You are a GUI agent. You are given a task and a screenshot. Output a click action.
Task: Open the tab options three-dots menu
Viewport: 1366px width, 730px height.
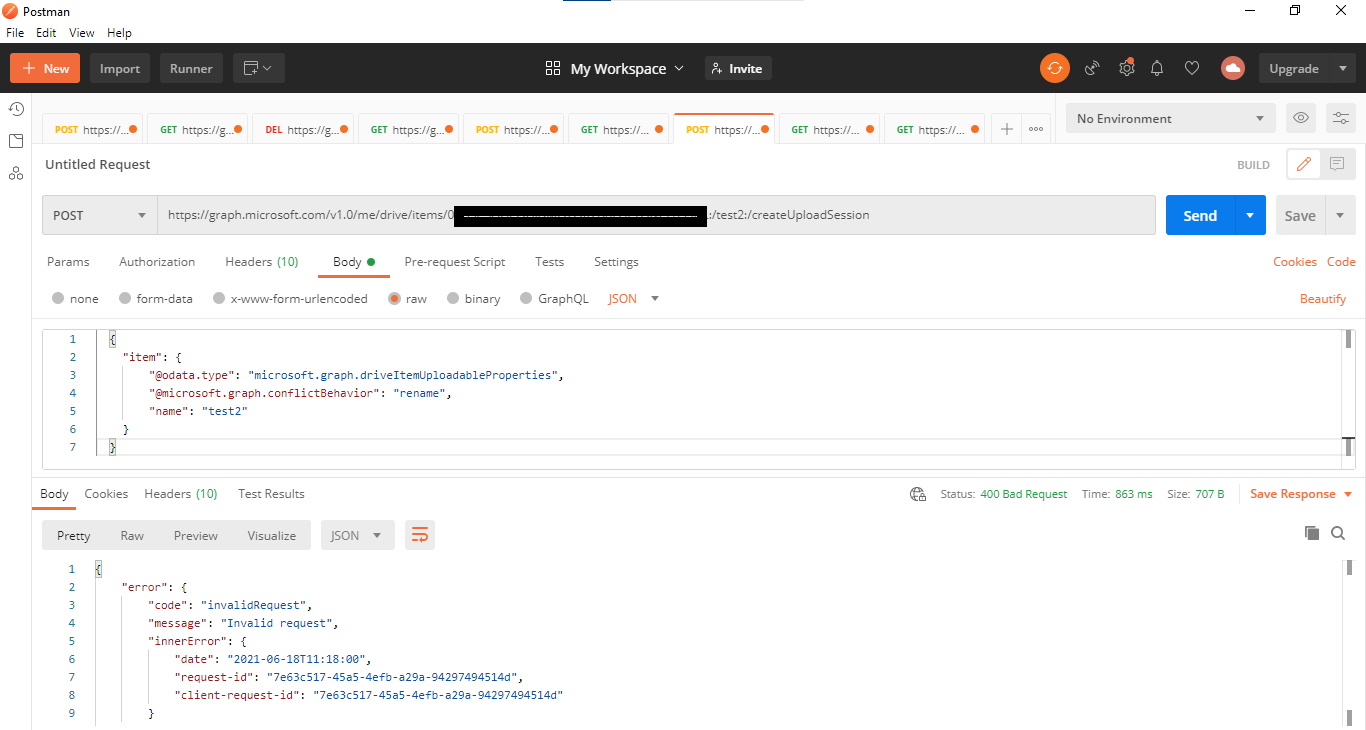coord(1036,129)
